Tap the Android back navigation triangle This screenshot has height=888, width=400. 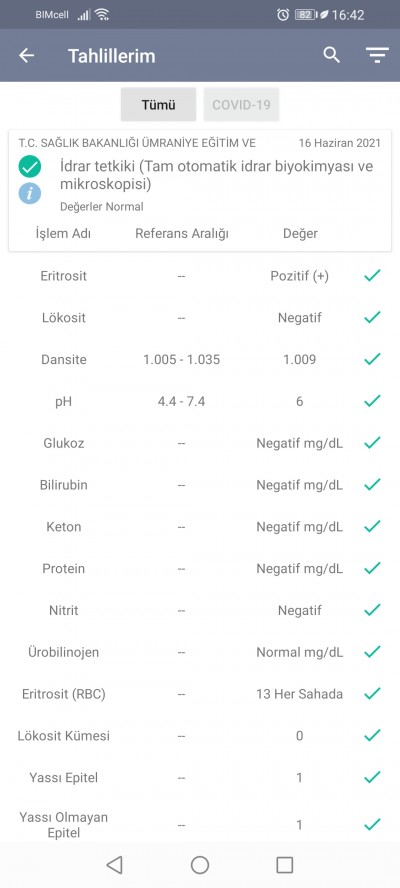[x=114, y=865]
